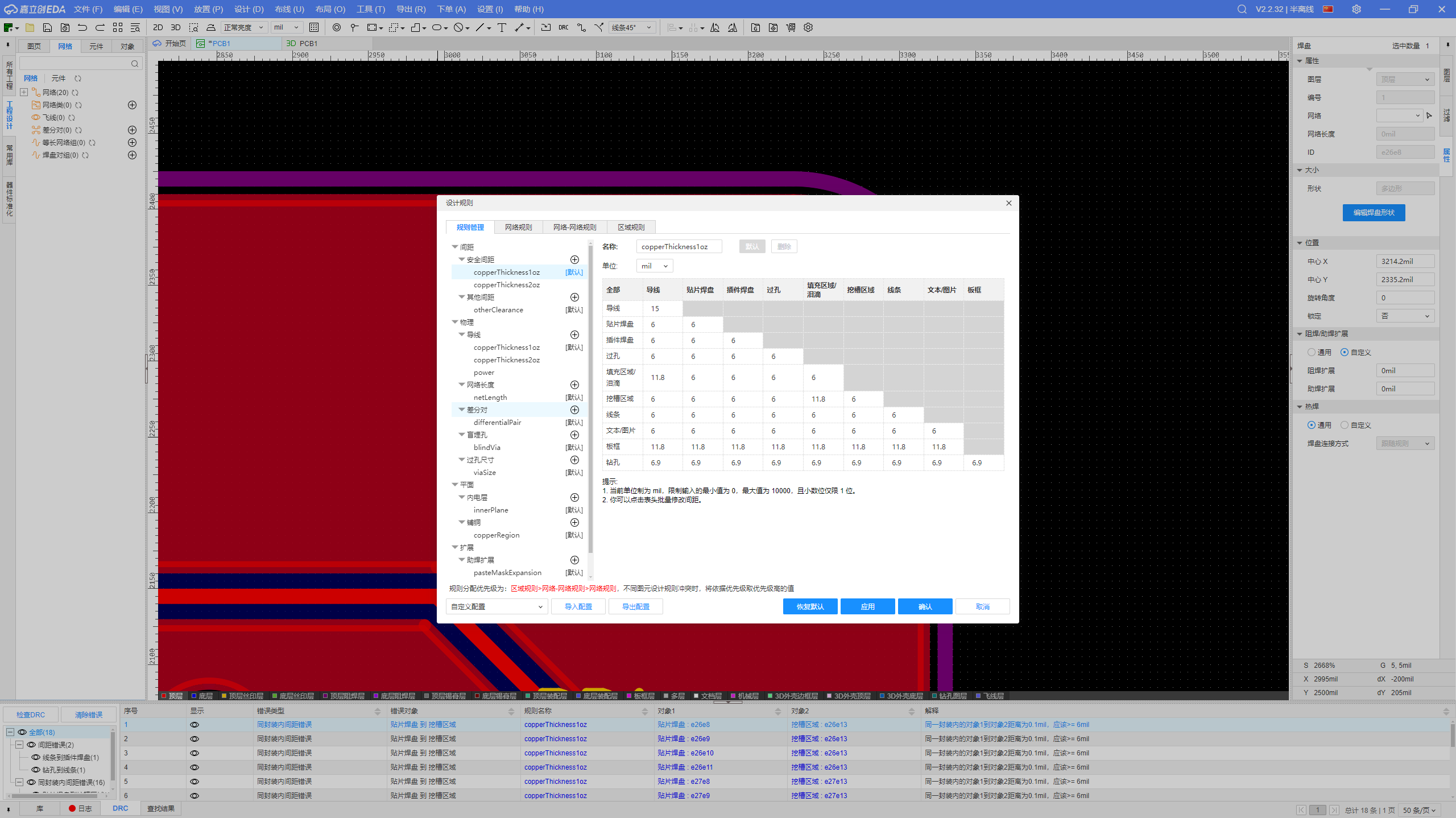The height and width of the screenshot is (818, 1456).
Task: Switch to the network rules tab
Action: click(x=518, y=228)
